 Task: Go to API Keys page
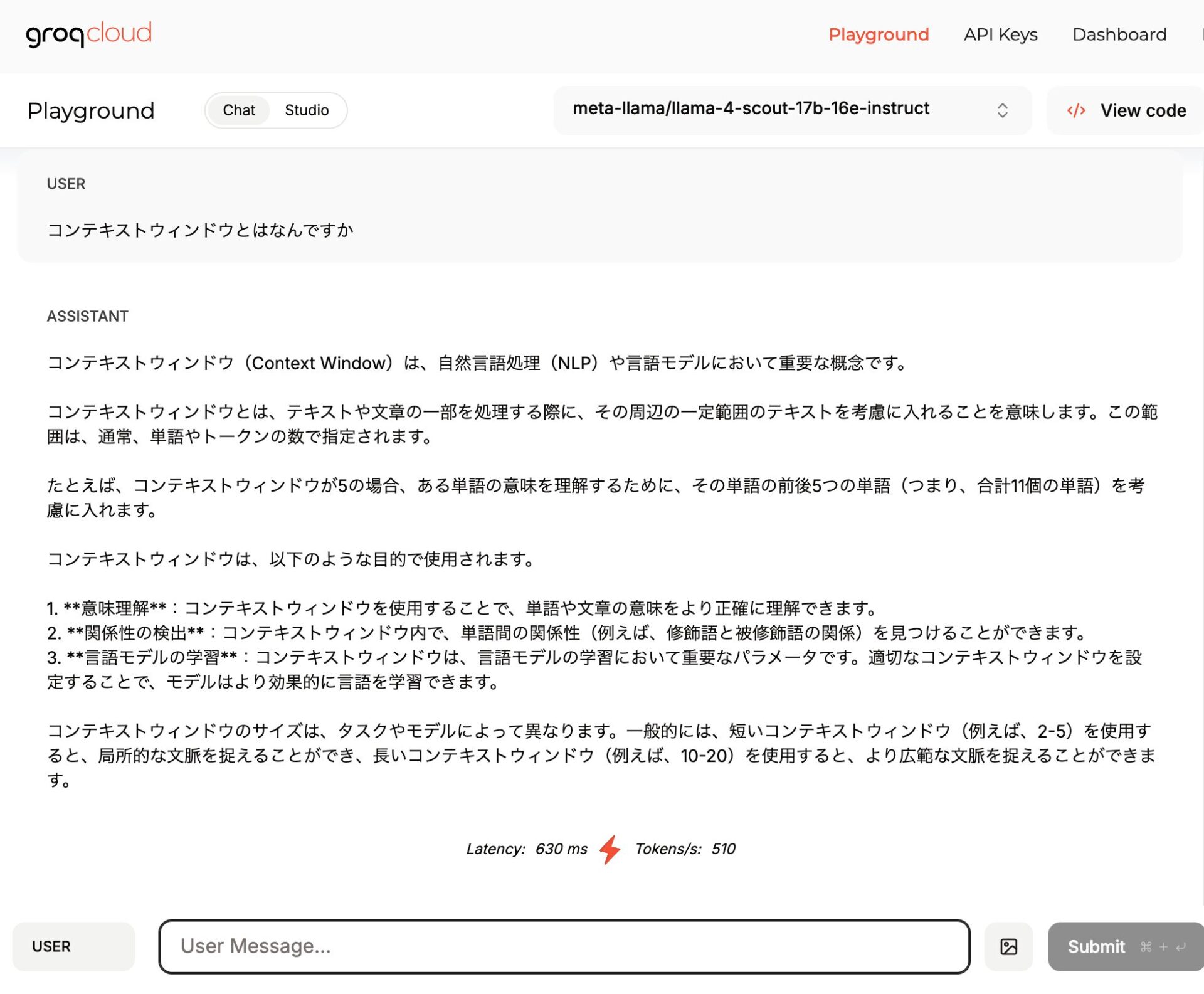pos(1000,34)
